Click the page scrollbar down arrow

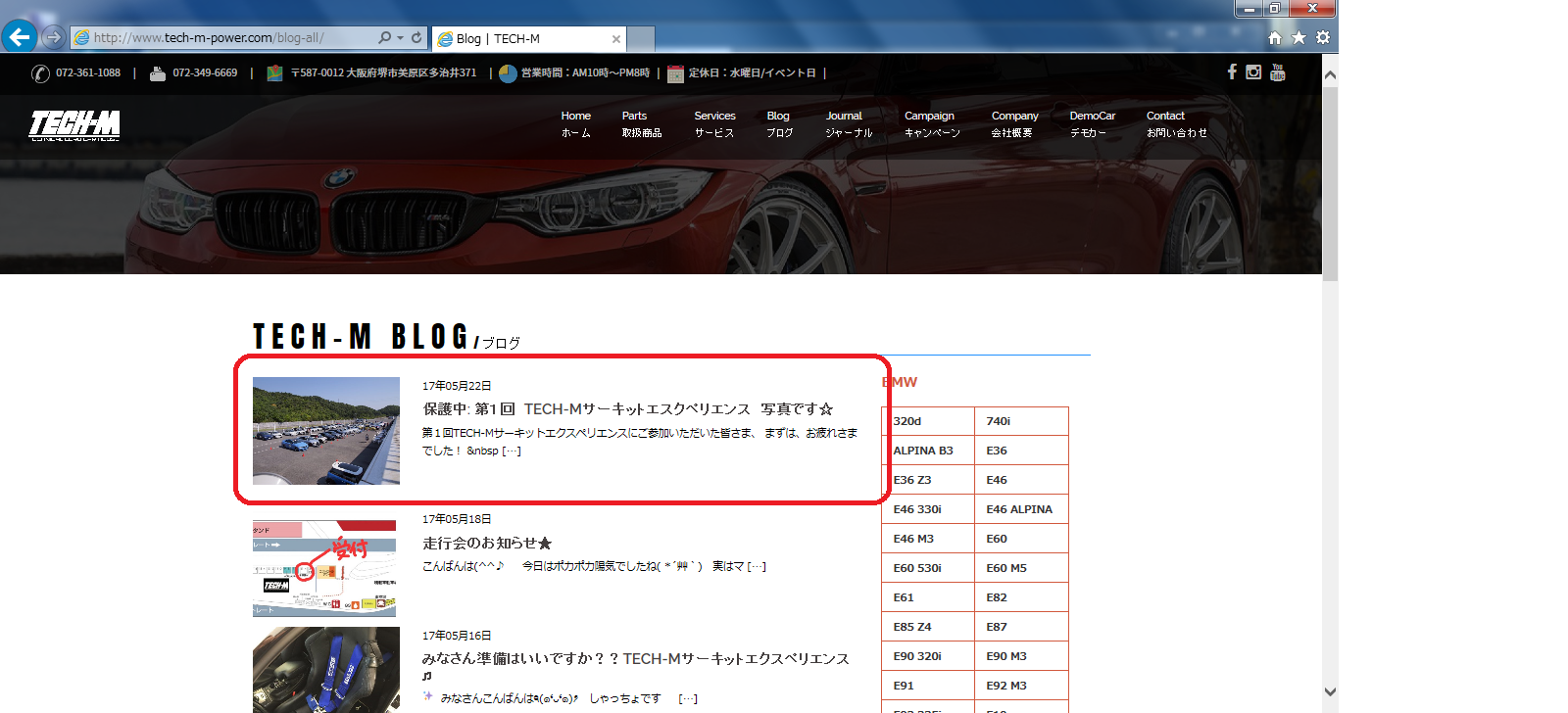[x=1330, y=691]
